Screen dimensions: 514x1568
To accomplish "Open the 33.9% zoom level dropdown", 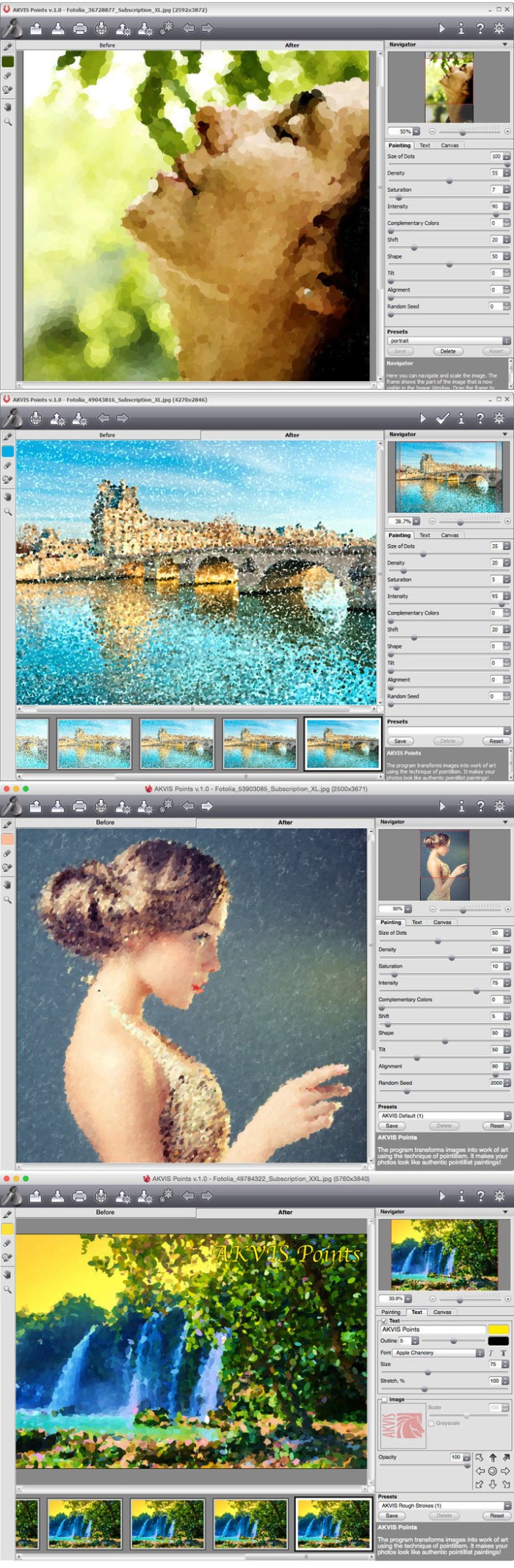I will pos(408,1299).
